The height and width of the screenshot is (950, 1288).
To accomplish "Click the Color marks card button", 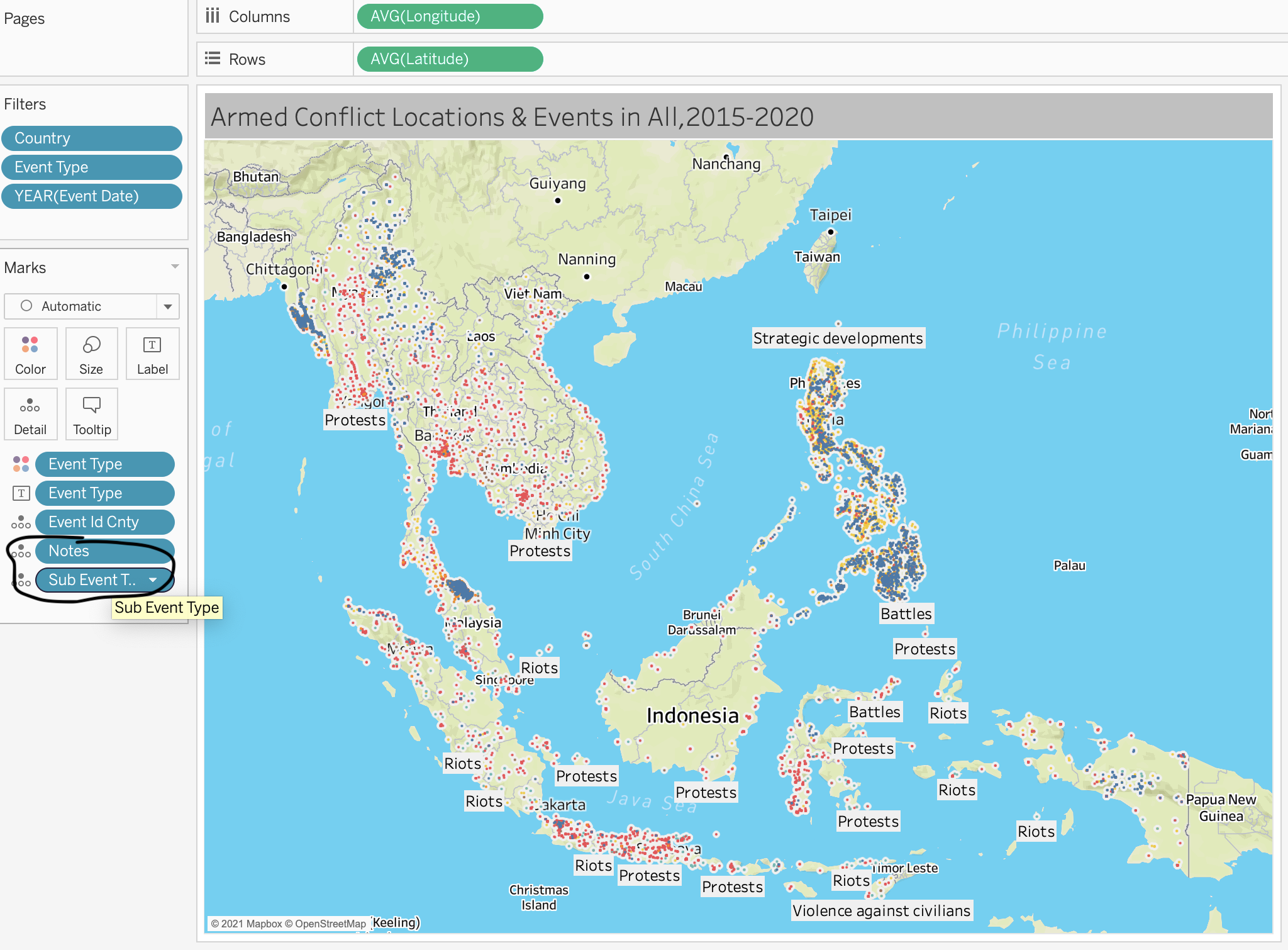I will (x=30, y=354).
